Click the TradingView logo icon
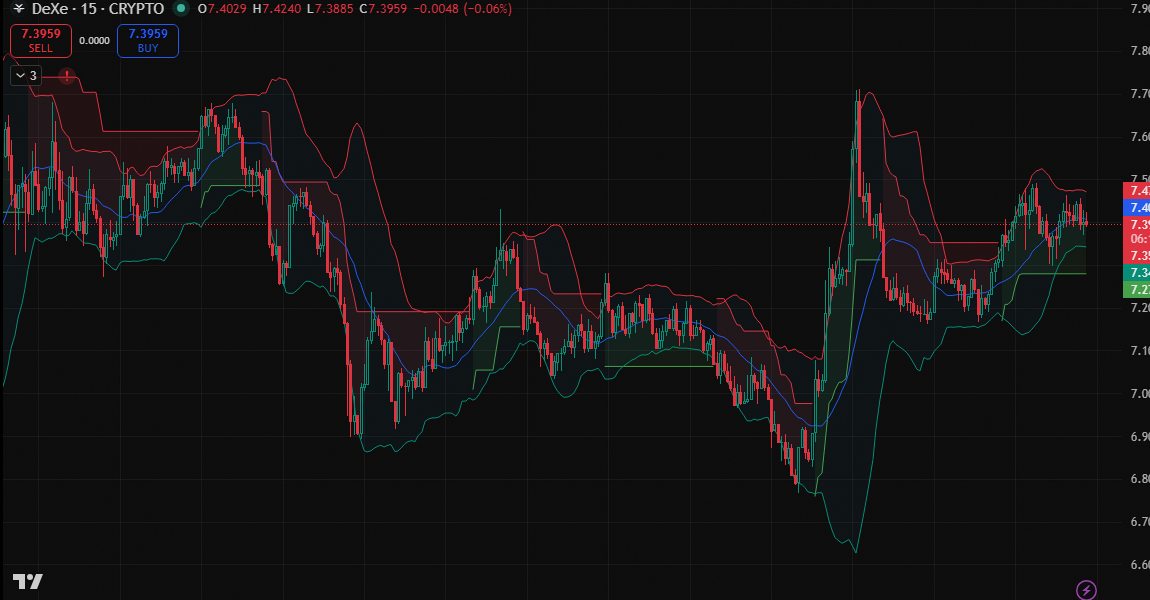 (x=27, y=581)
